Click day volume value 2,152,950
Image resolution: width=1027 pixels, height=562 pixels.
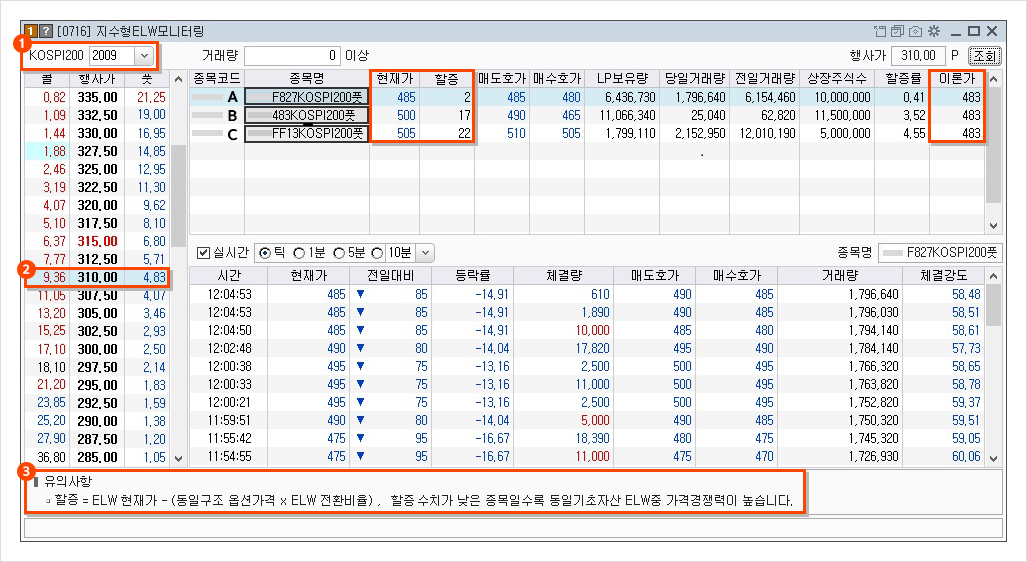(x=700, y=134)
